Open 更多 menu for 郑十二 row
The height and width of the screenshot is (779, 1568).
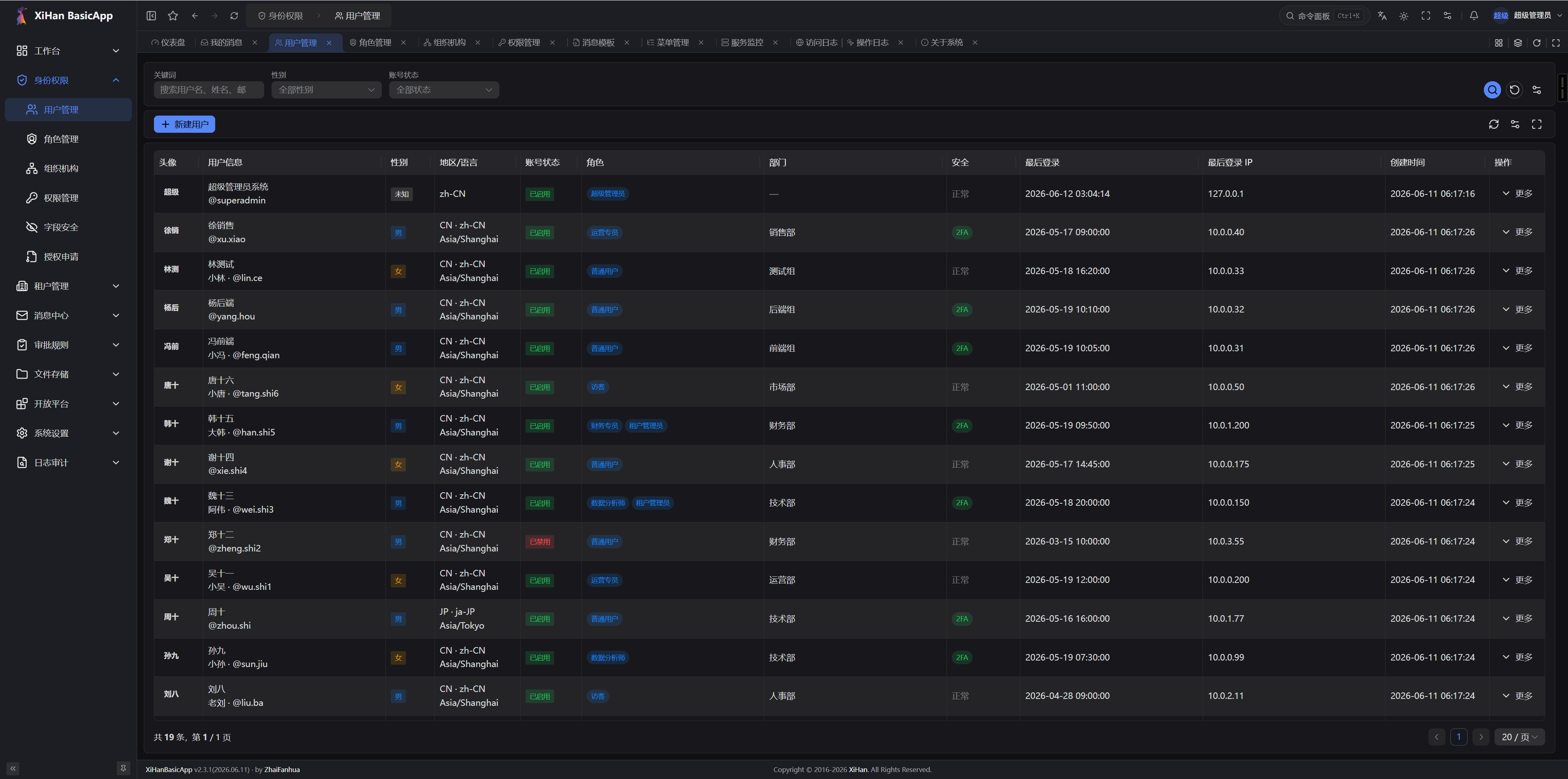coord(1517,542)
